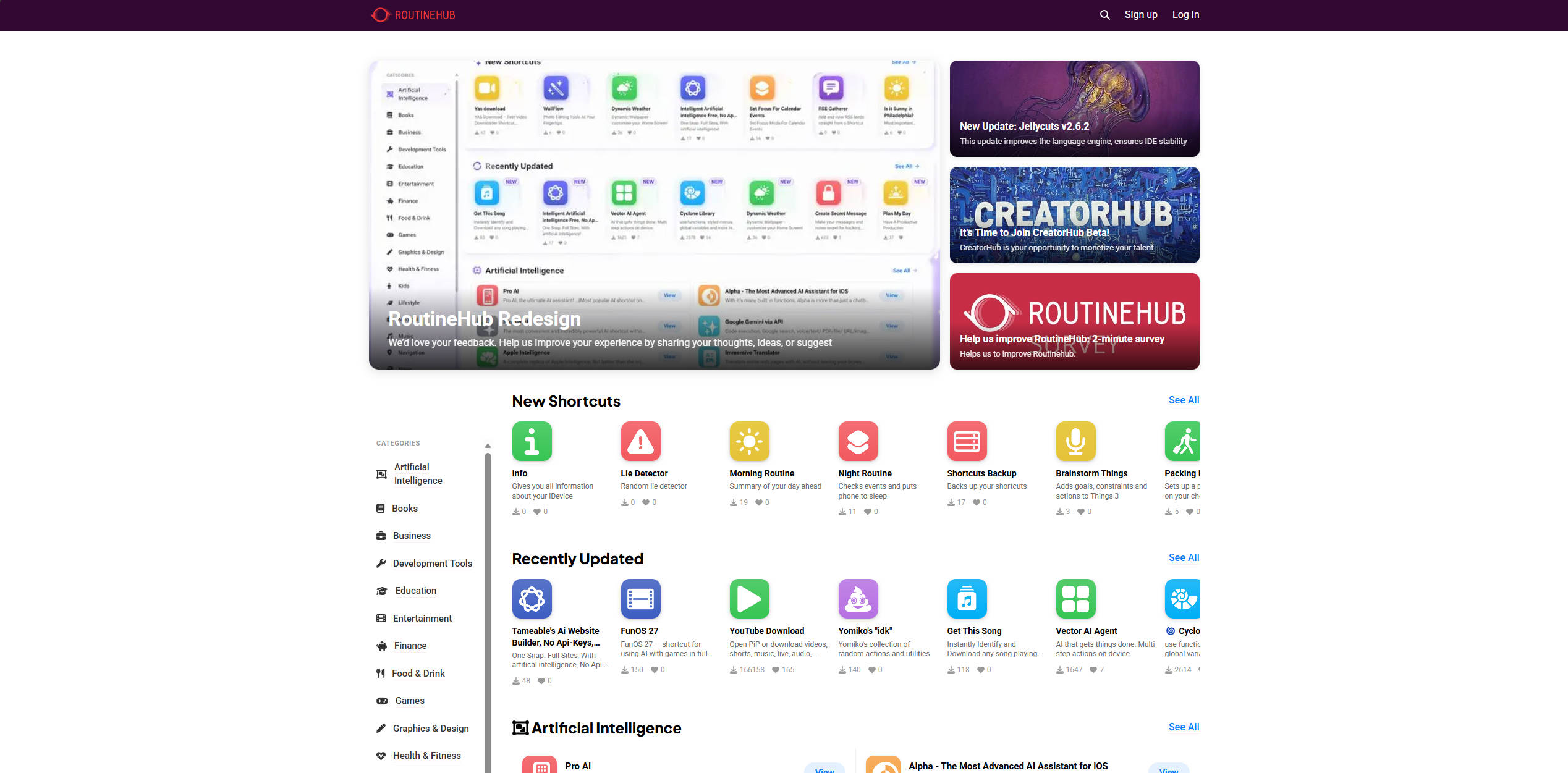Select the Get This Song music icon

(967, 598)
